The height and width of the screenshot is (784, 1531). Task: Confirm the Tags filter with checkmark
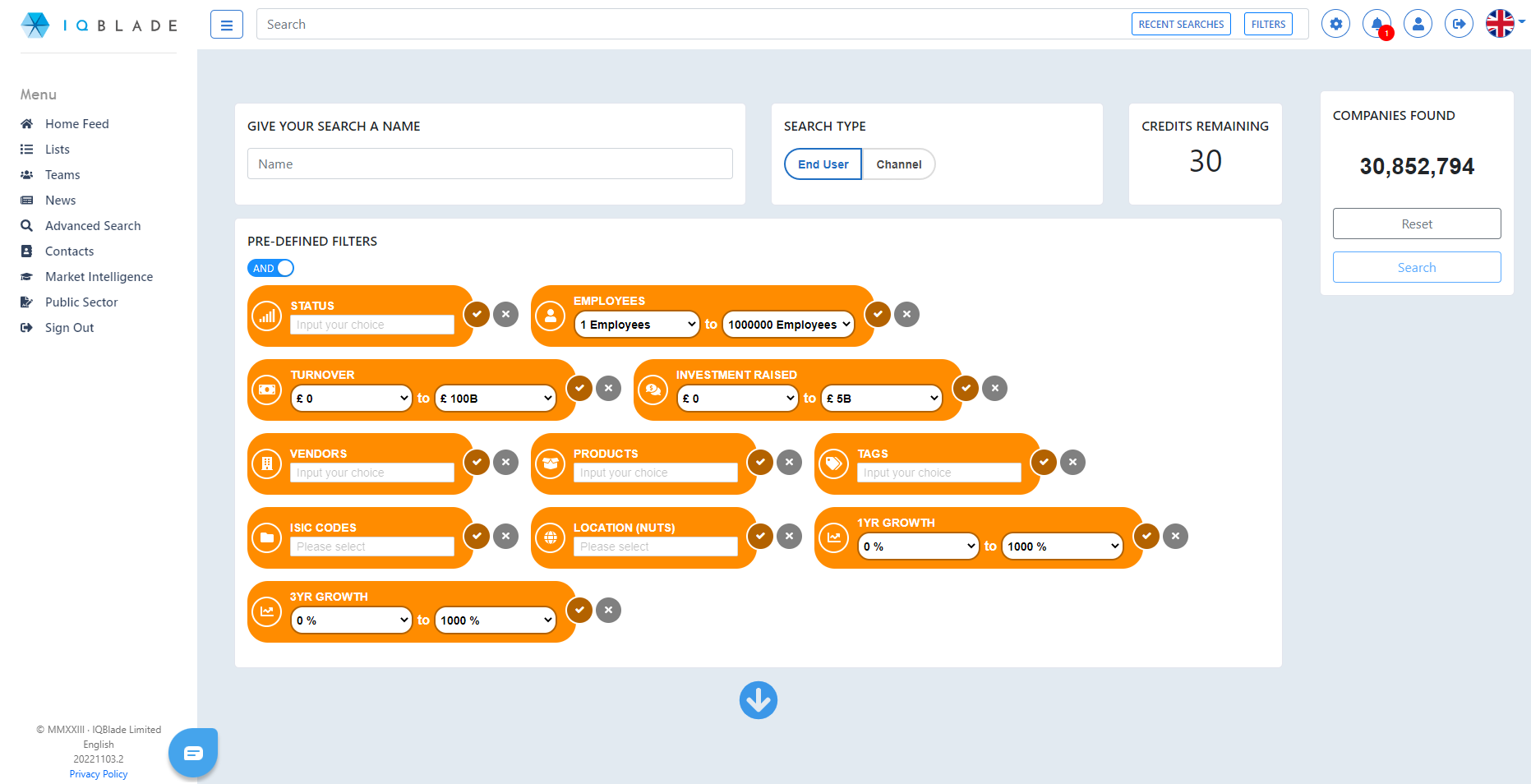tap(1044, 462)
